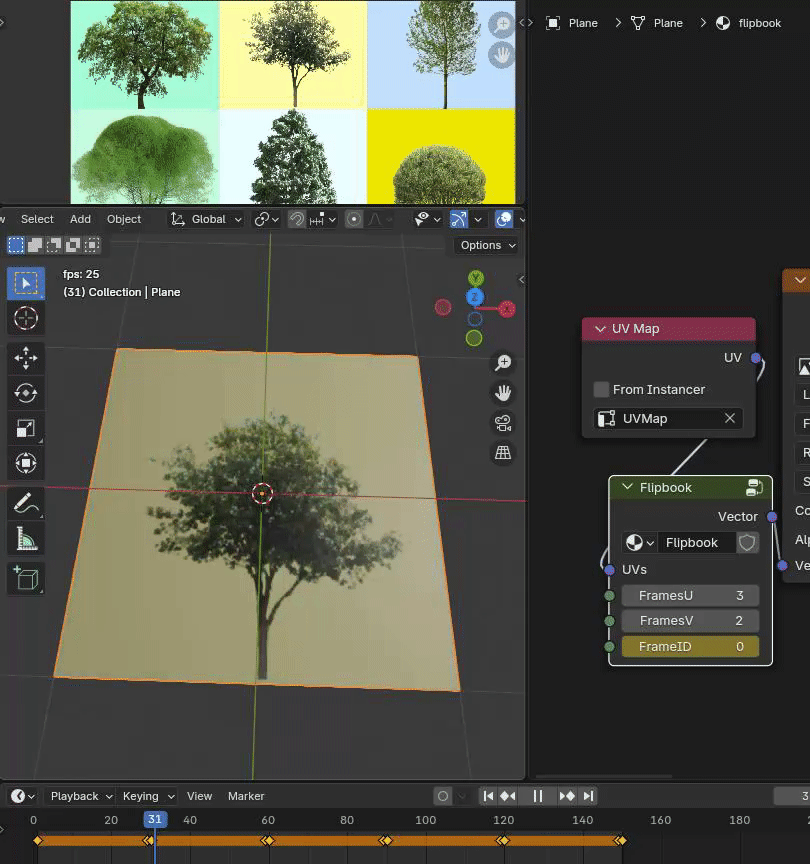Activate the Rotate tool
This screenshot has height=864, width=810.
[26, 393]
